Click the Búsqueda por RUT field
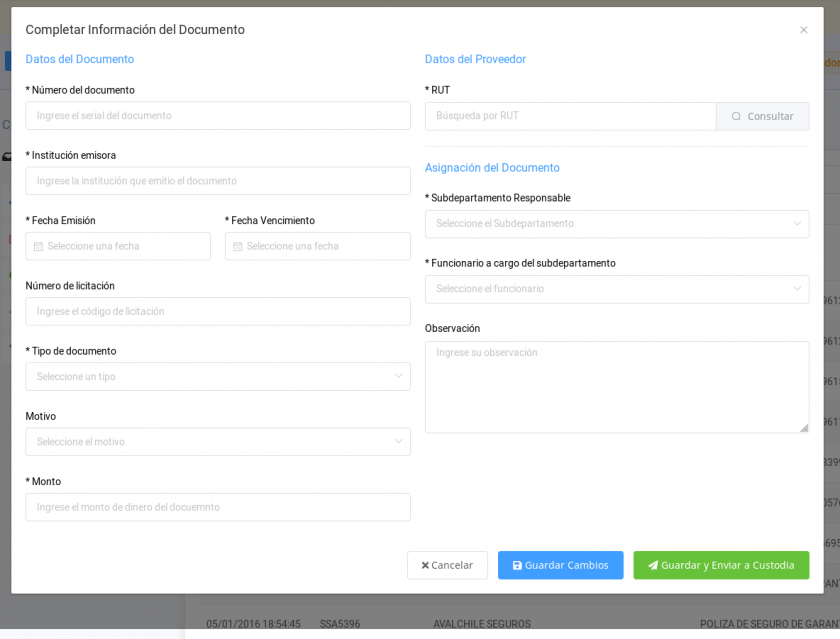This screenshot has width=840, height=639. coord(570,116)
